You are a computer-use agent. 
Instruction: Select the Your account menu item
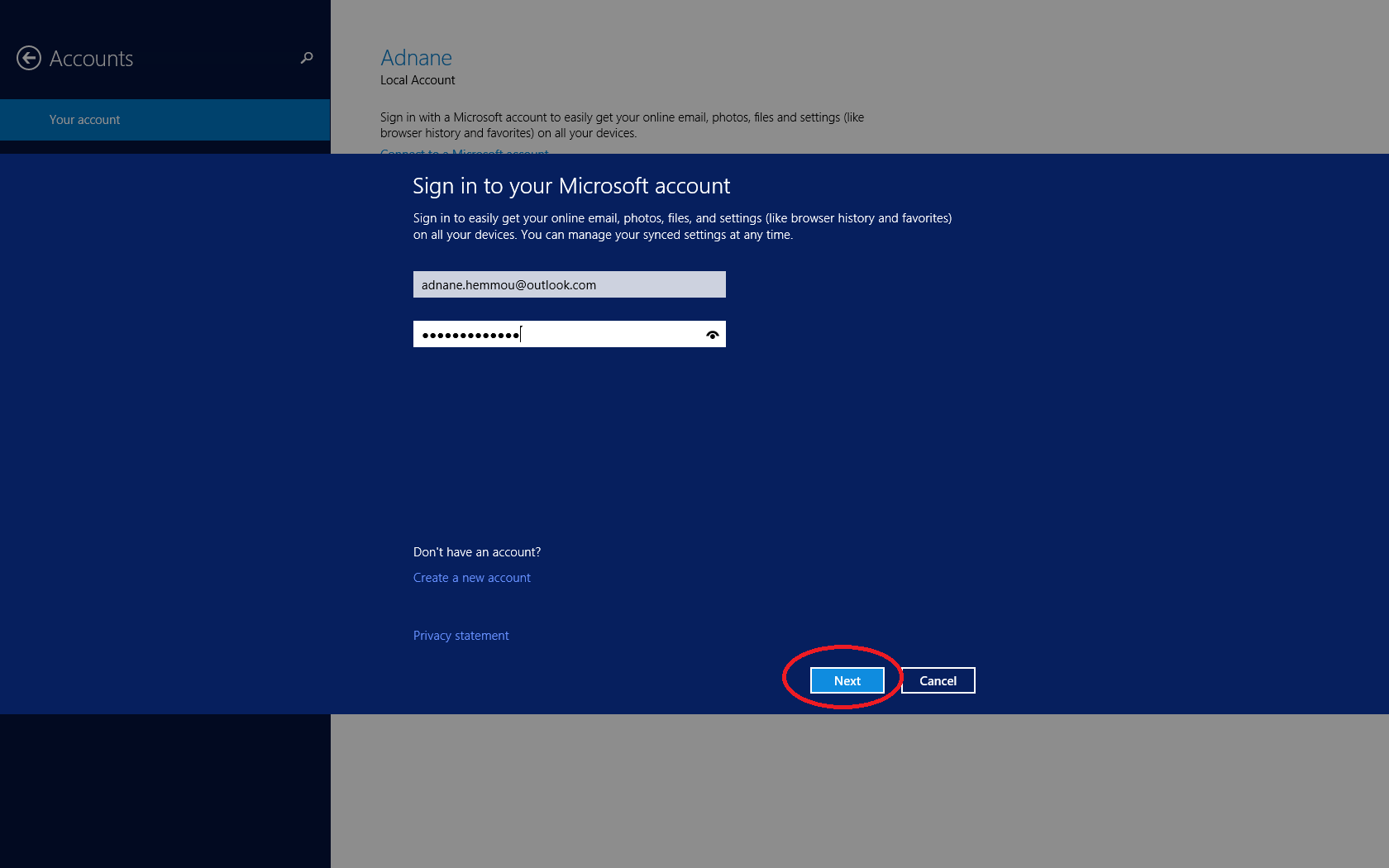click(165, 120)
